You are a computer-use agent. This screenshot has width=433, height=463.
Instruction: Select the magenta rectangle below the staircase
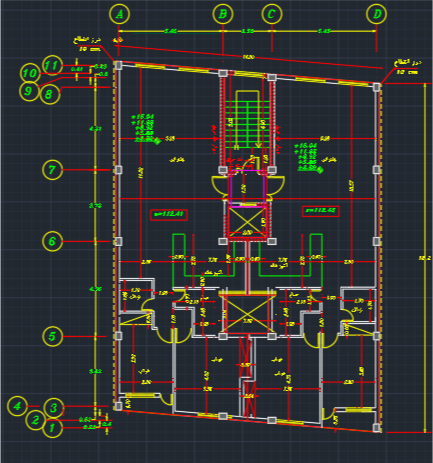247,188
